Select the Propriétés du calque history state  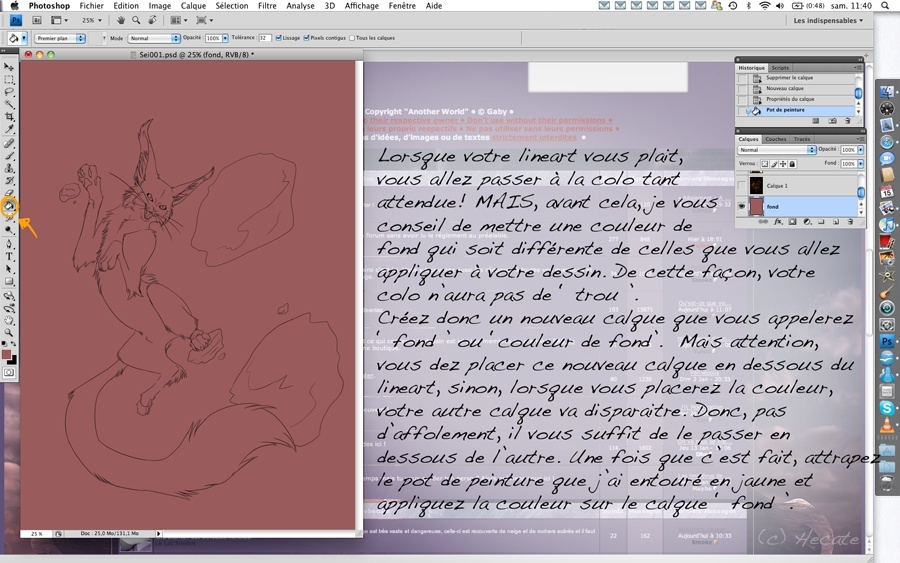pos(798,99)
